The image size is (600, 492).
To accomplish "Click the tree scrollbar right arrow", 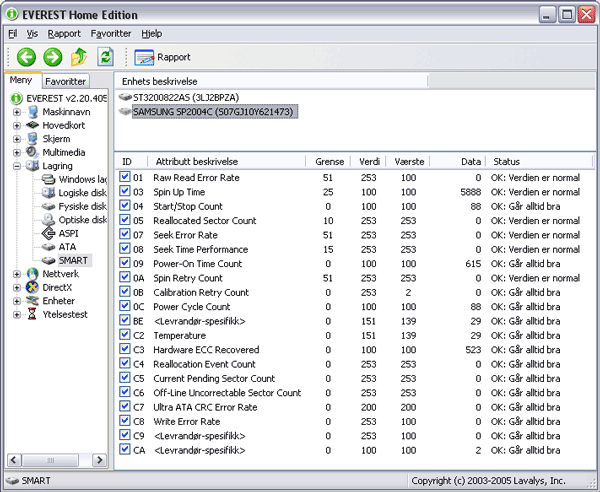I will 99,460.
